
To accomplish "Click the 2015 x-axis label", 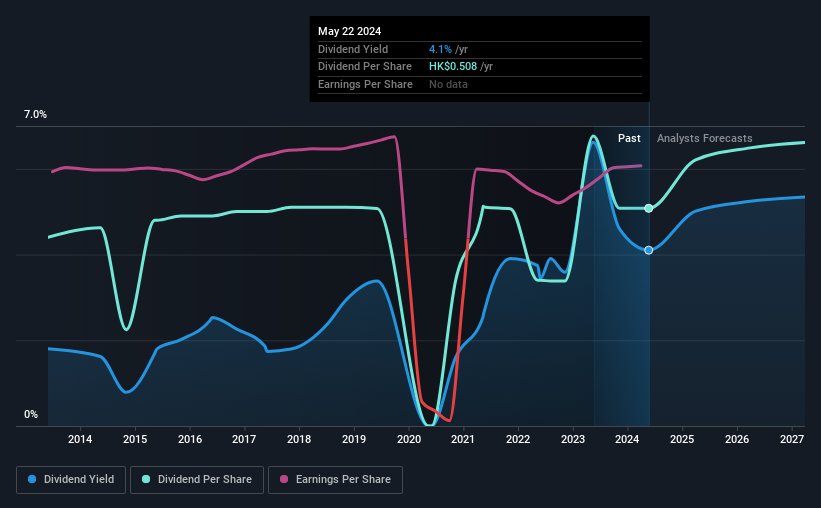I will [135, 439].
